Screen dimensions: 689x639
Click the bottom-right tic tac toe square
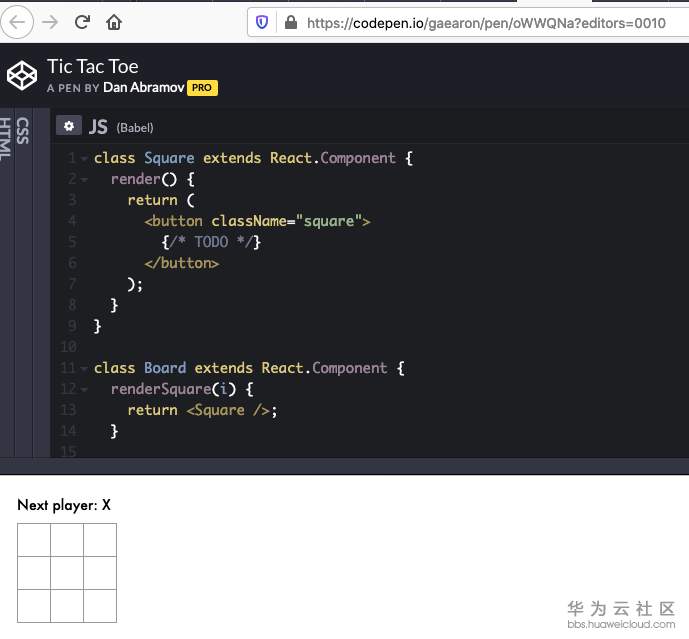point(100,606)
